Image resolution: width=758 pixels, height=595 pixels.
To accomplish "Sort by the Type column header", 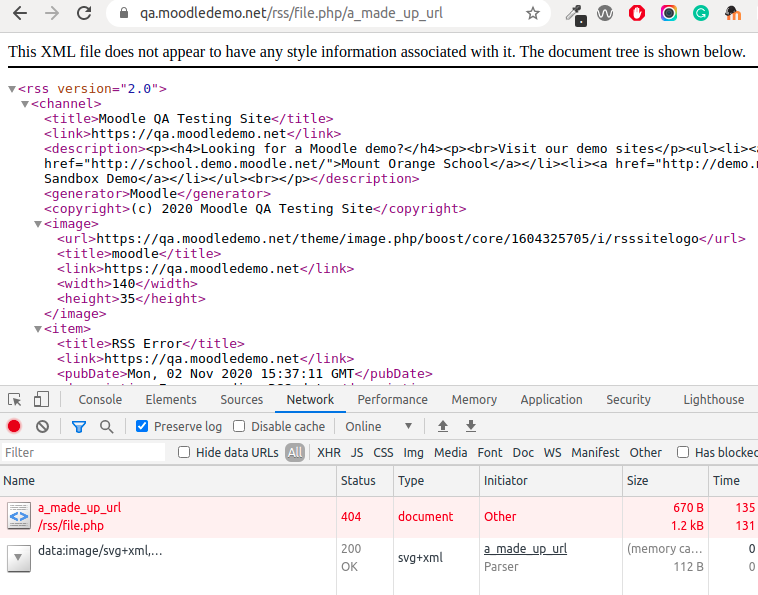I will click(x=437, y=481).
